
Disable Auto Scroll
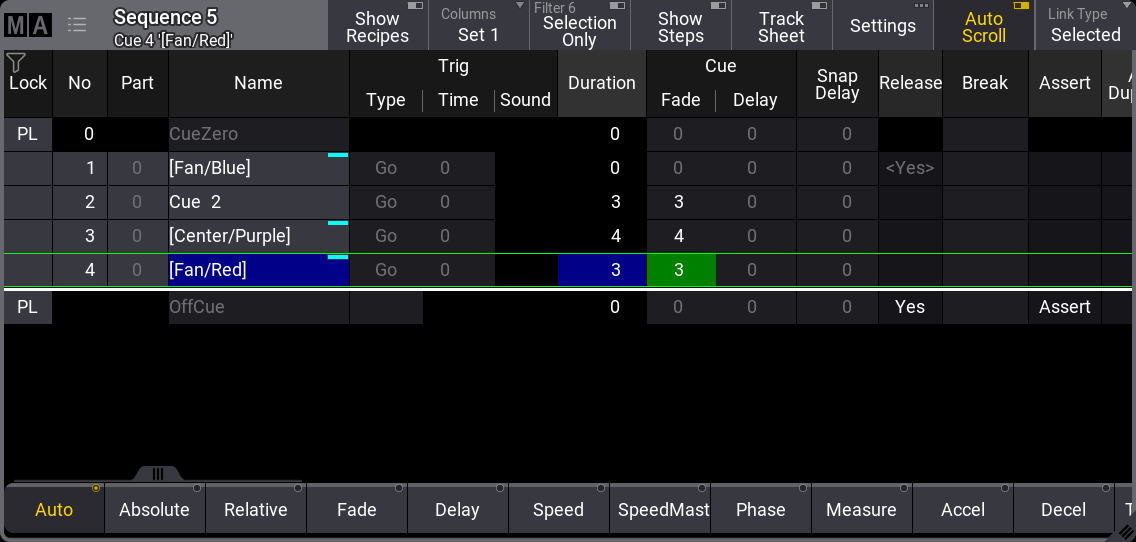coord(983,26)
